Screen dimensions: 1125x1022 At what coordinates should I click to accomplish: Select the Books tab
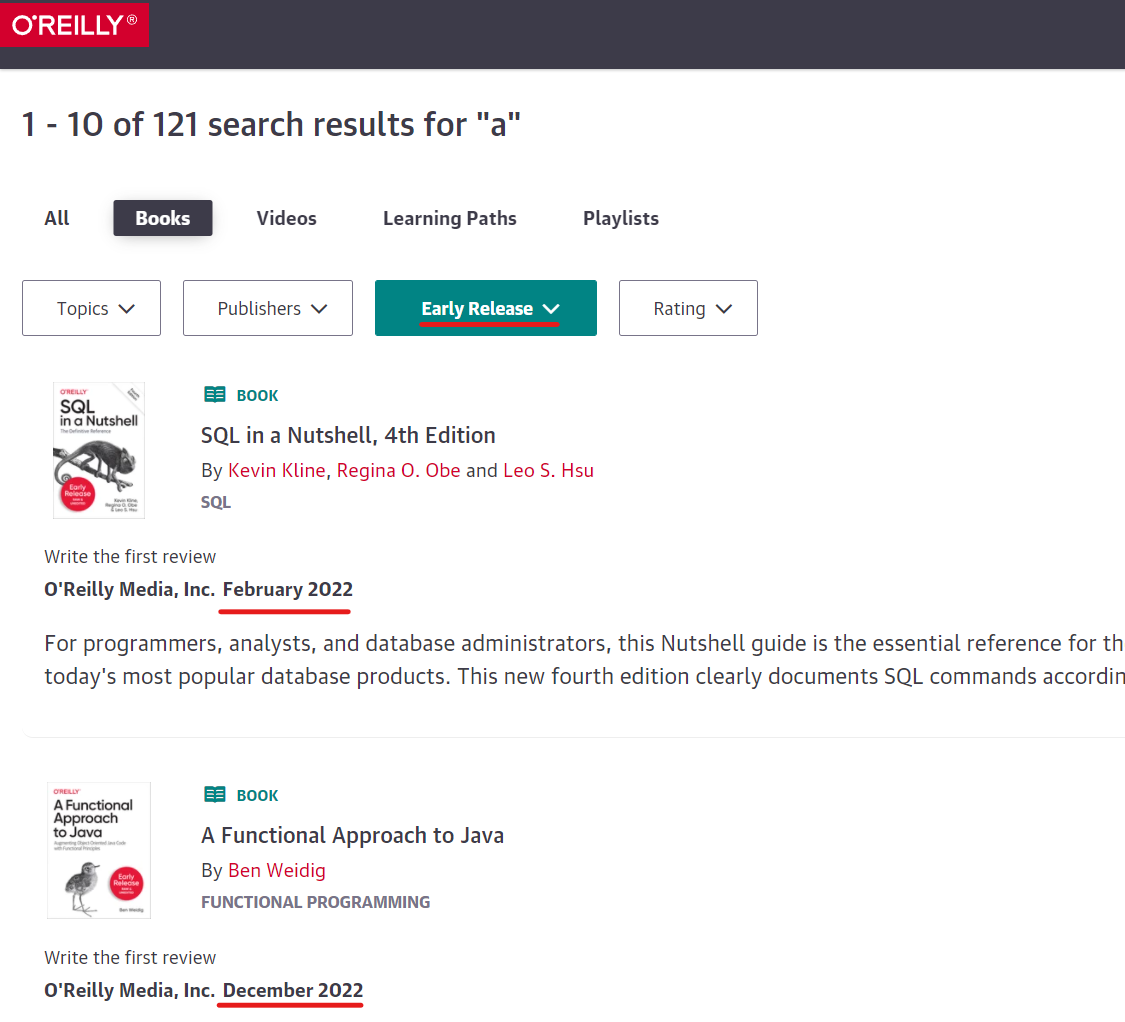pyautogui.click(x=163, y=218)
